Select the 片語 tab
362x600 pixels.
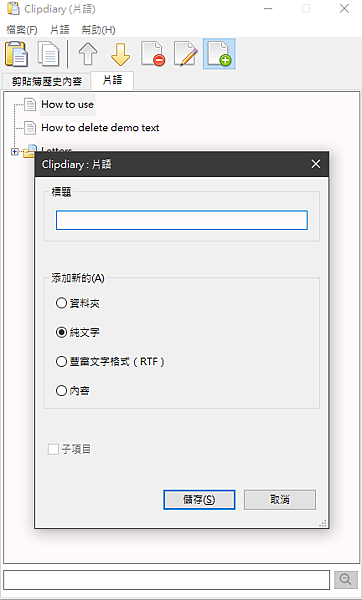(x=112, y=80)
